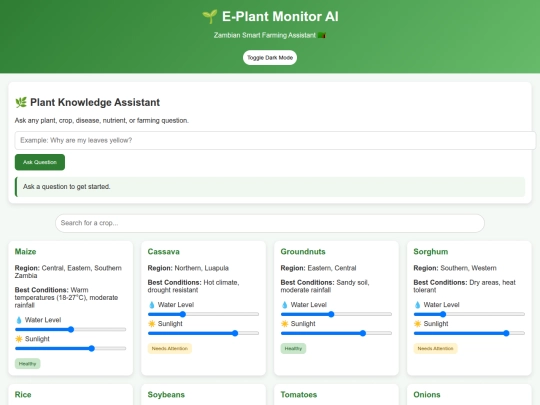
Task: Click the herb icon beside Plant Knowledge Assistant
Action: click(21, 102)
